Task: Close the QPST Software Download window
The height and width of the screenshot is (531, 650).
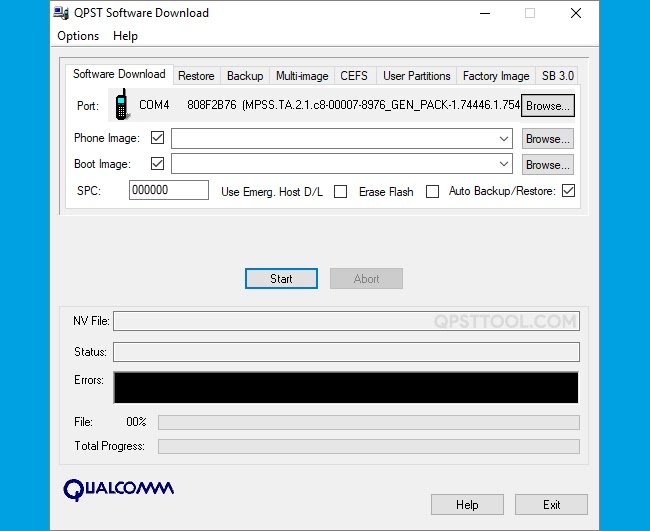Action: click(x=576, y=13)
